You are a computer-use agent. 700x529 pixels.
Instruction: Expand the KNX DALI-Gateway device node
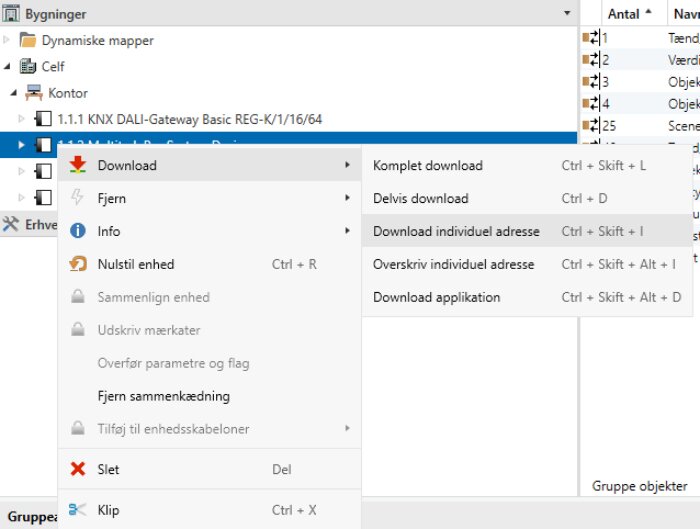23,119
